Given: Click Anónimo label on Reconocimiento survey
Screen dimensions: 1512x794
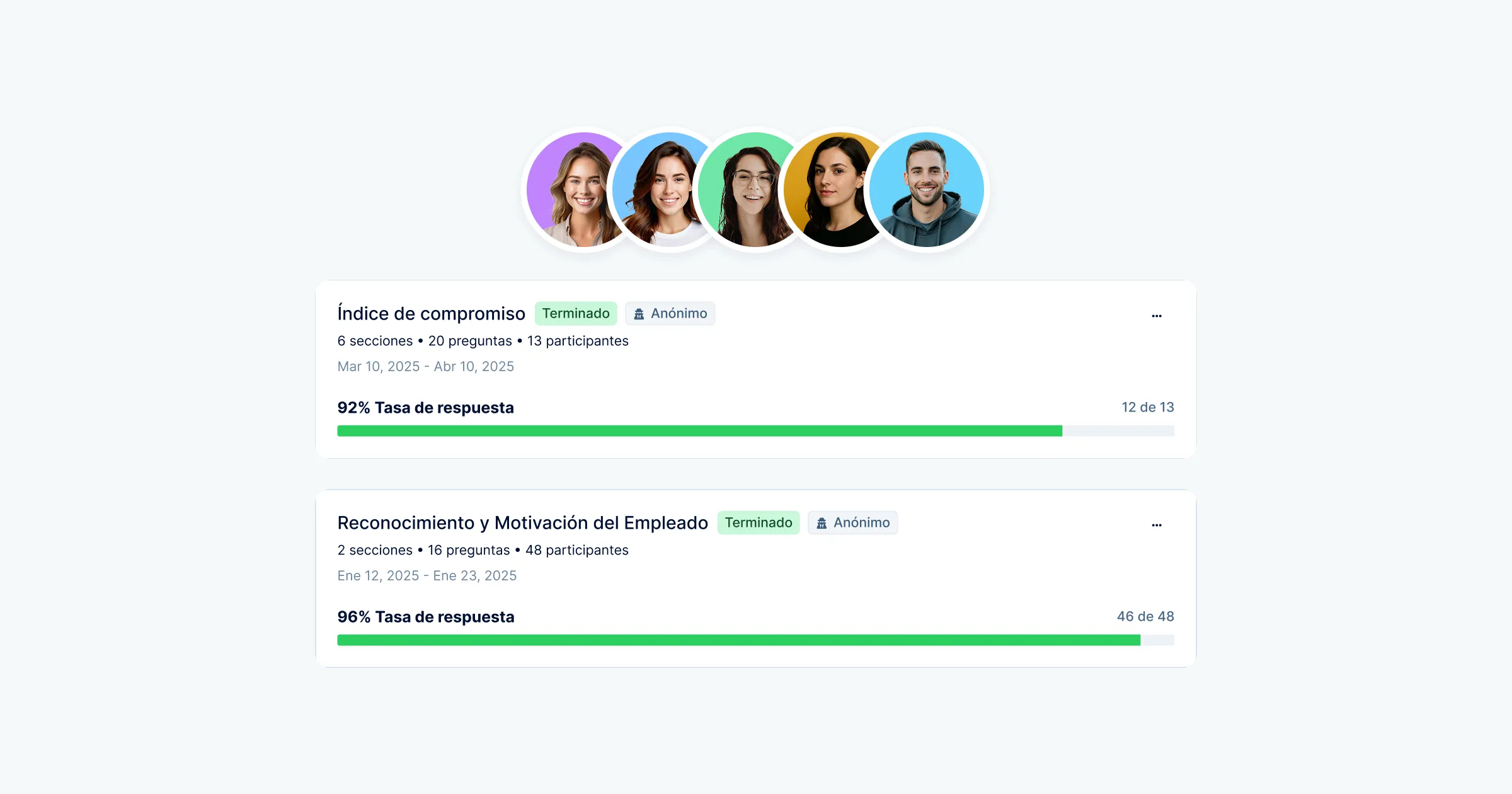Looking at the screenshot, I should click(x=861, y=522).
